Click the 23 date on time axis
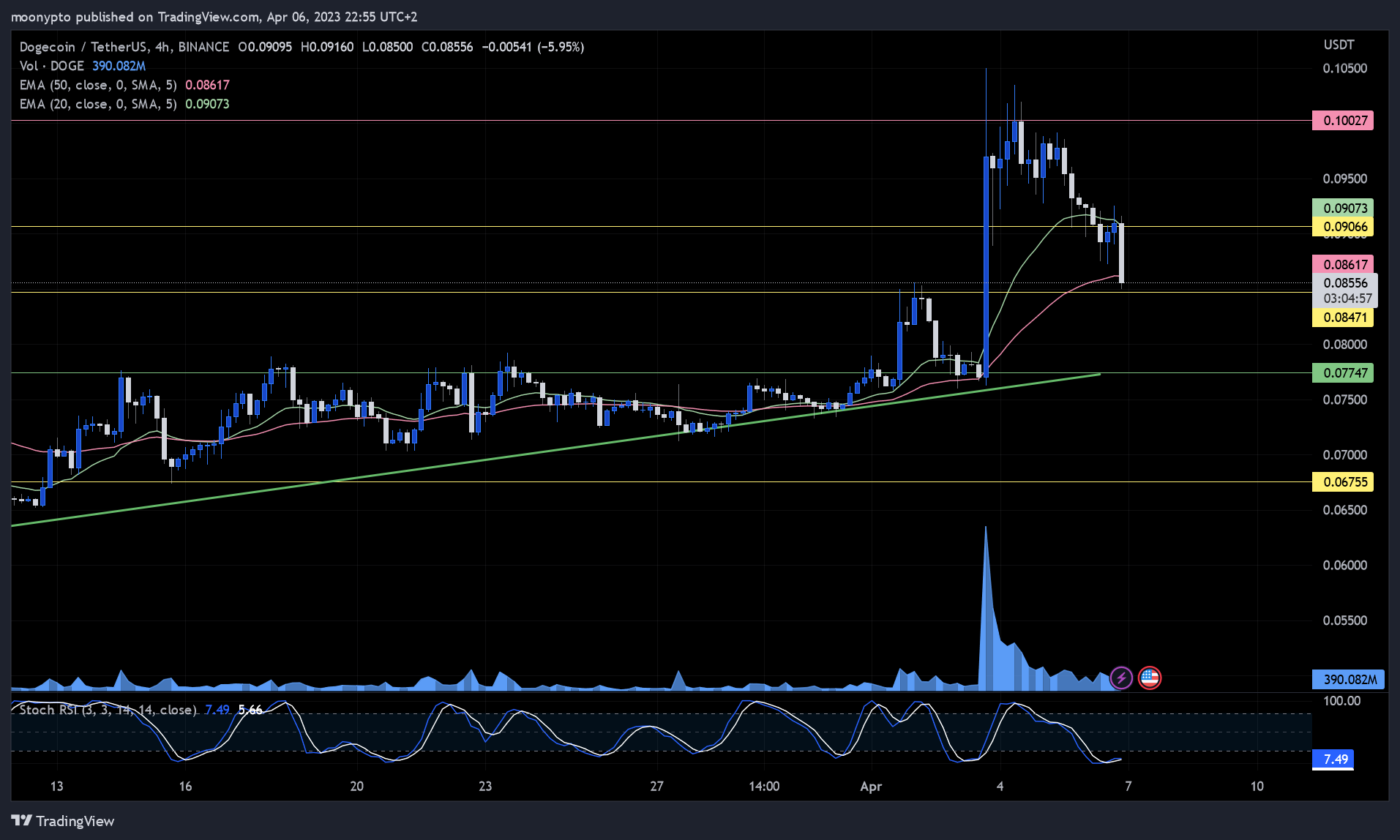Image resolution: width=1400 pixels, height=840 pixels. click(485, 787)
